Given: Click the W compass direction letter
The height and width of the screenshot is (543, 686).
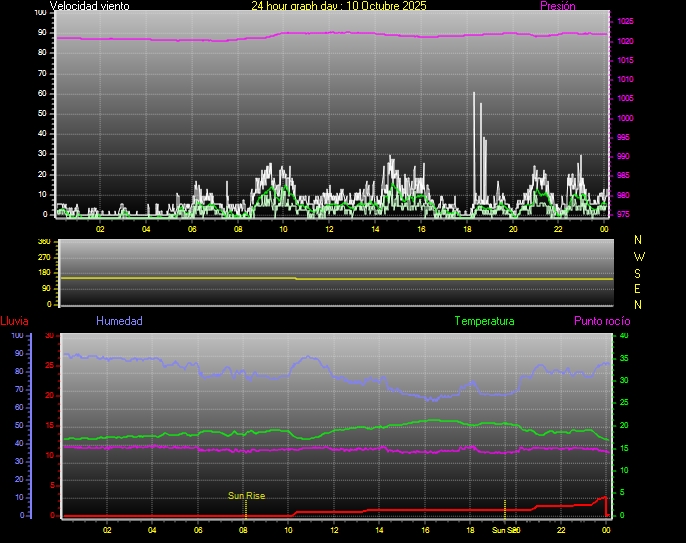Looking at the screenshot, I should coord(639,256).
